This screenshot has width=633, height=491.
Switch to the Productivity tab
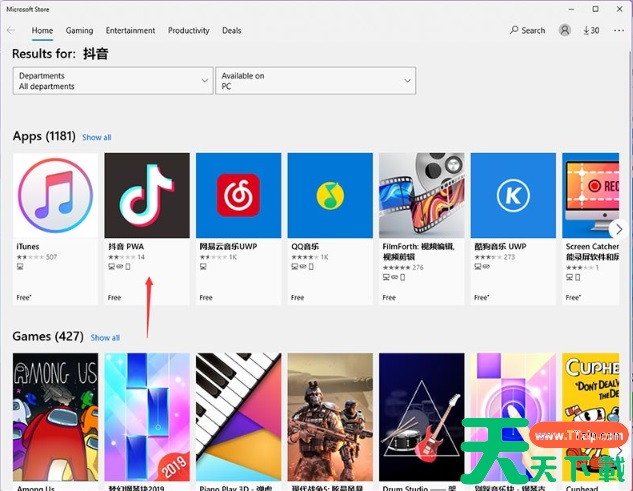tap(189, 30)
